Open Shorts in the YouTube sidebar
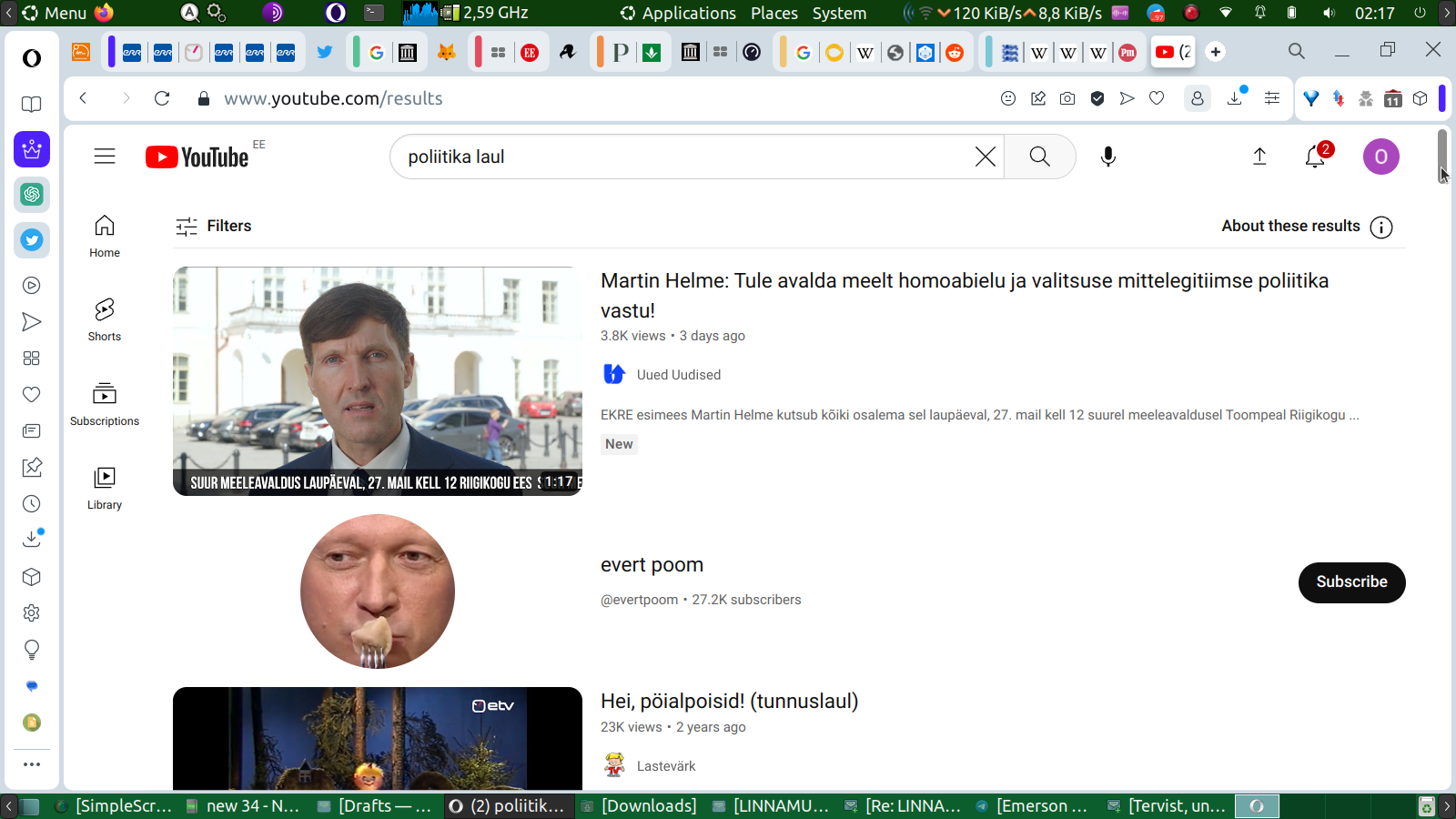The image size is (1456, 819). [x=105, y=320]
